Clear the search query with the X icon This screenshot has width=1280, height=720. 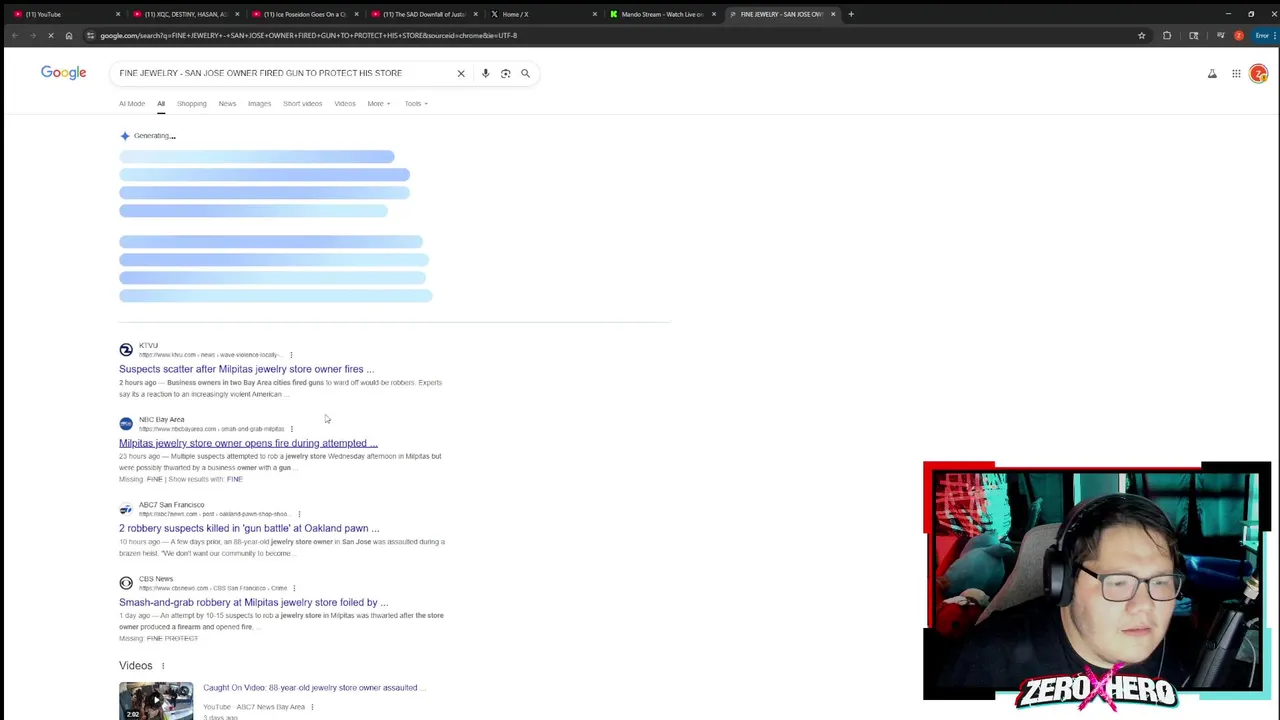pos(461,73)
